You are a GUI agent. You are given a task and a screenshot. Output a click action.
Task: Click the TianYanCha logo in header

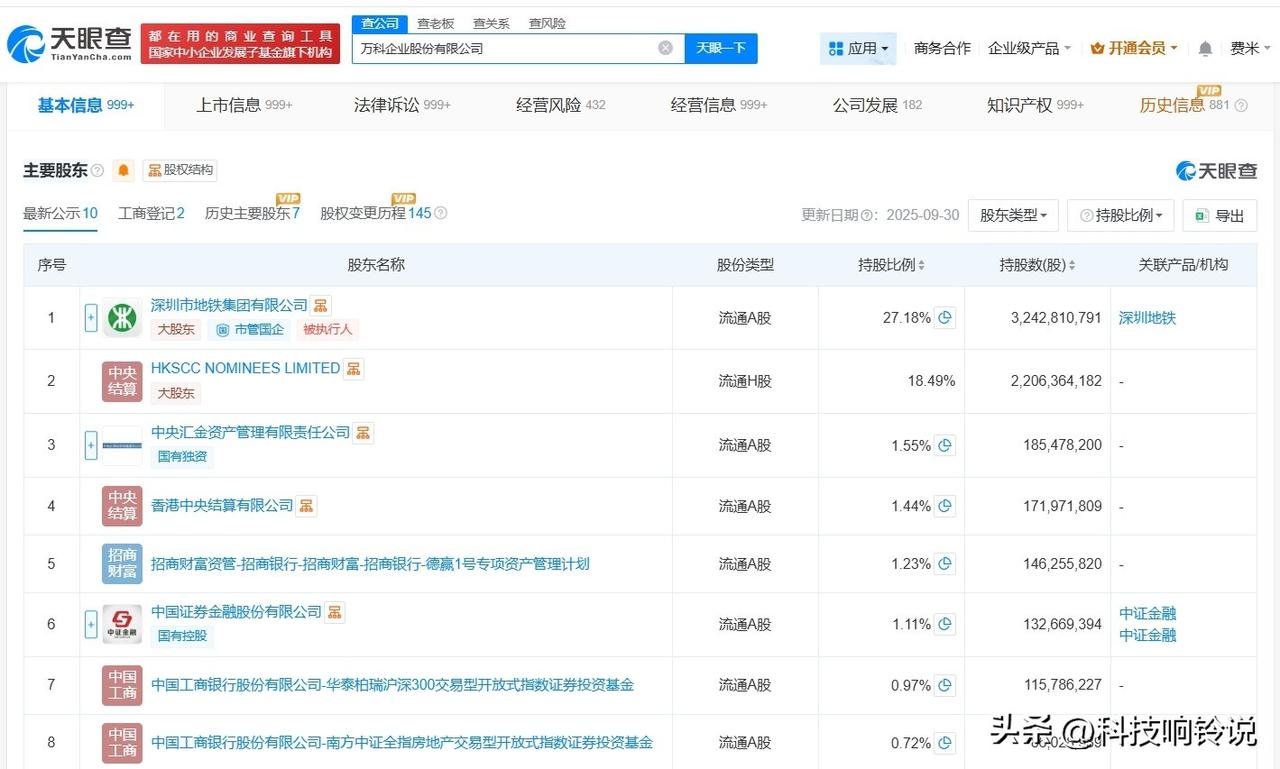70,43
